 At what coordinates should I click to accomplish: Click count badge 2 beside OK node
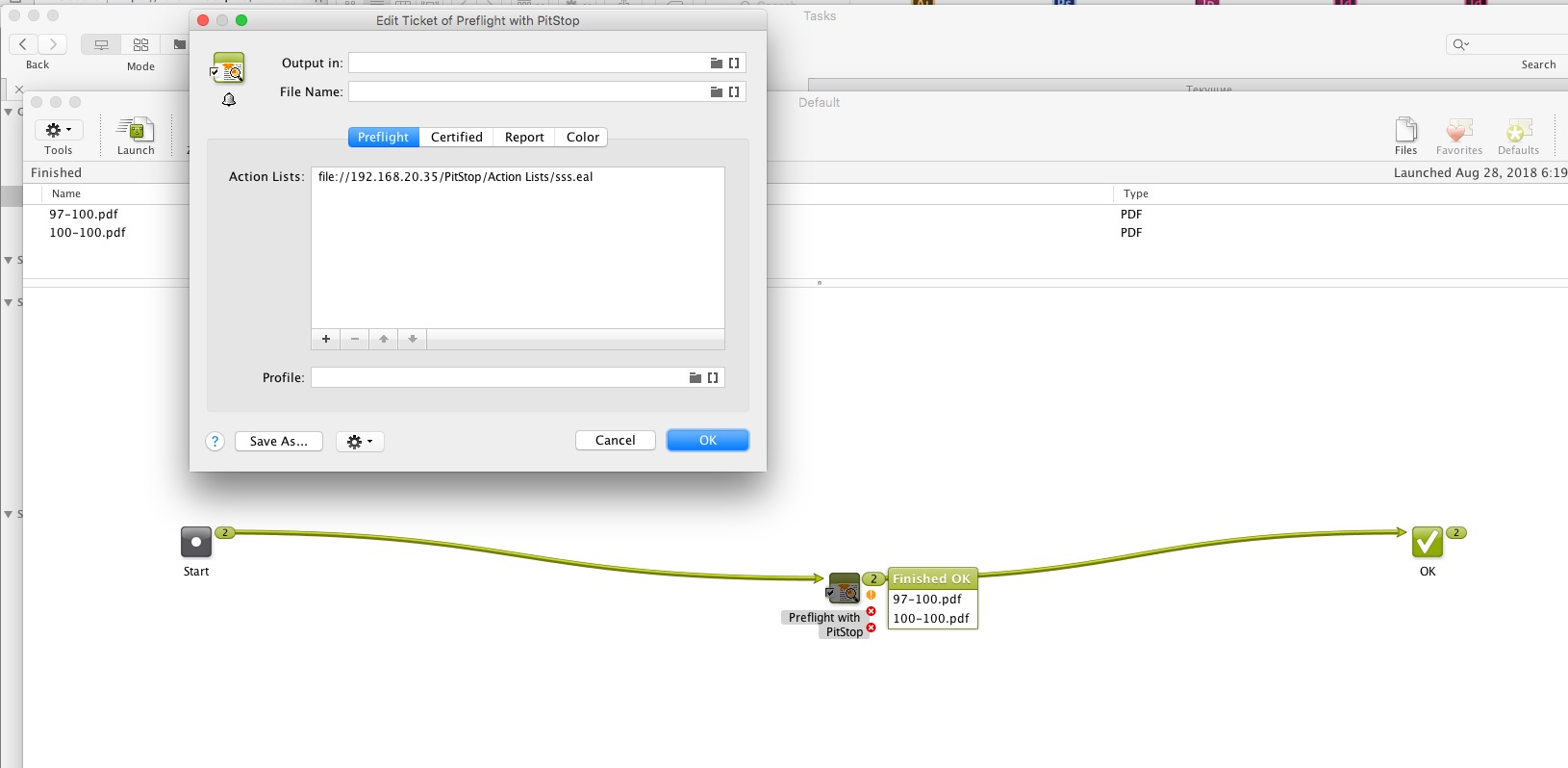tap(1456, 532)
